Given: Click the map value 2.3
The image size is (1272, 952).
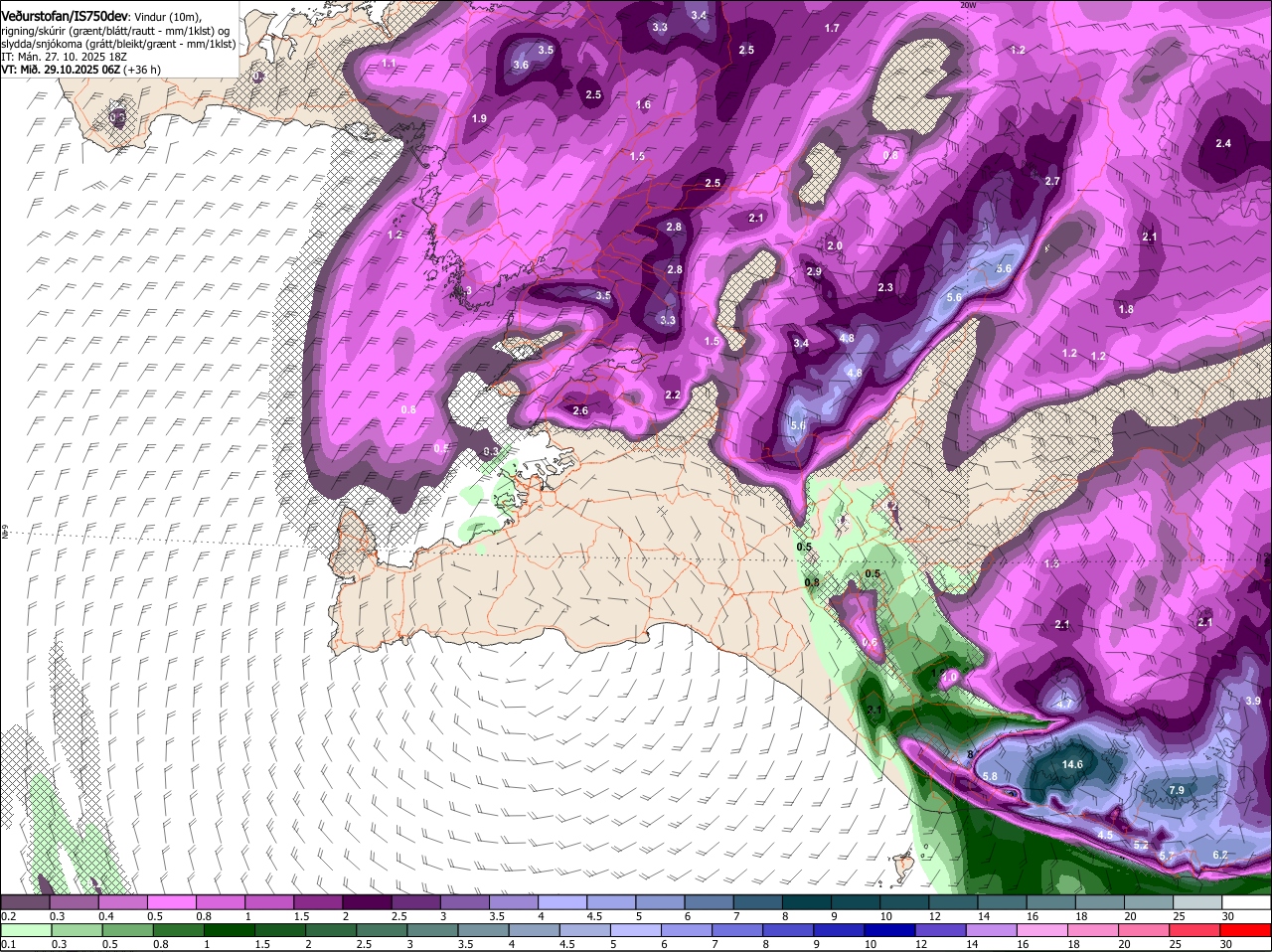Looking at the screenshot, I should tap(885, 287).
